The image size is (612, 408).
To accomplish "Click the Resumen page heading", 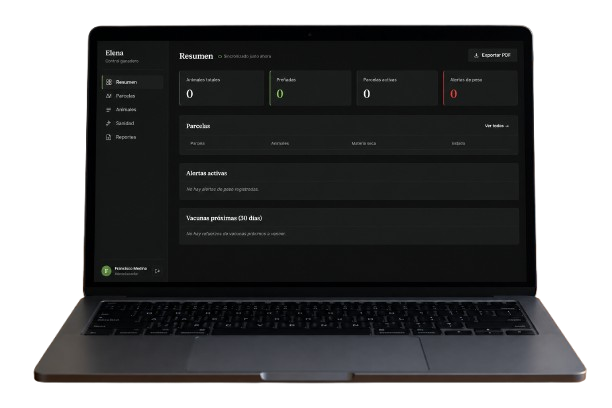I will click(196, 56).
